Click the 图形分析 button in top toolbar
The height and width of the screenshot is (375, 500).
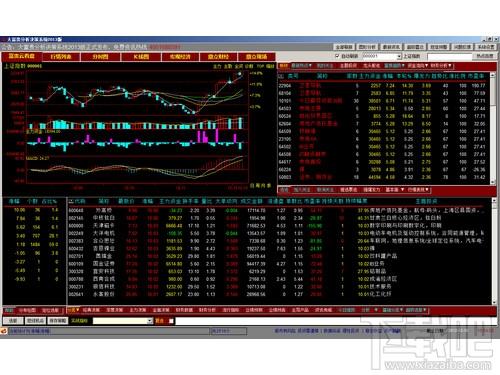[x=367, y=47]
